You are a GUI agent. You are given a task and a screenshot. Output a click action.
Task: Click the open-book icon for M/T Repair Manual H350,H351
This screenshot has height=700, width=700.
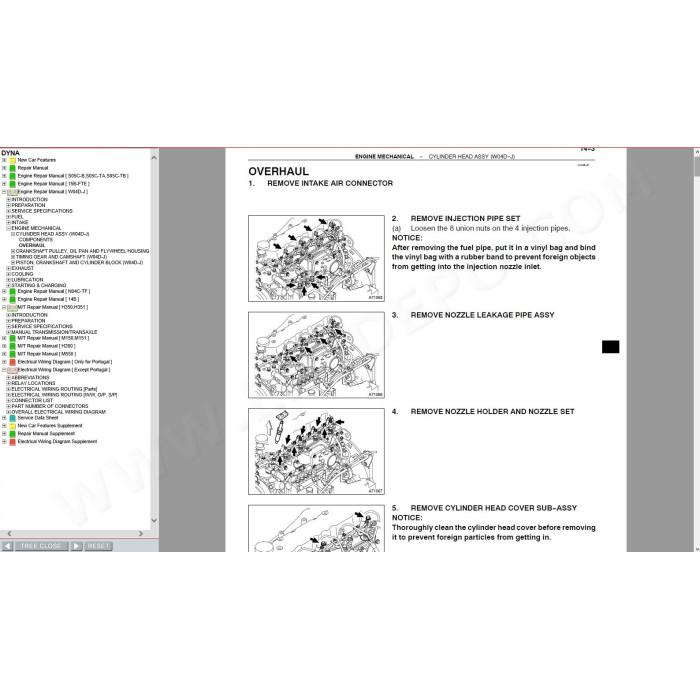[x=12, y=308]
